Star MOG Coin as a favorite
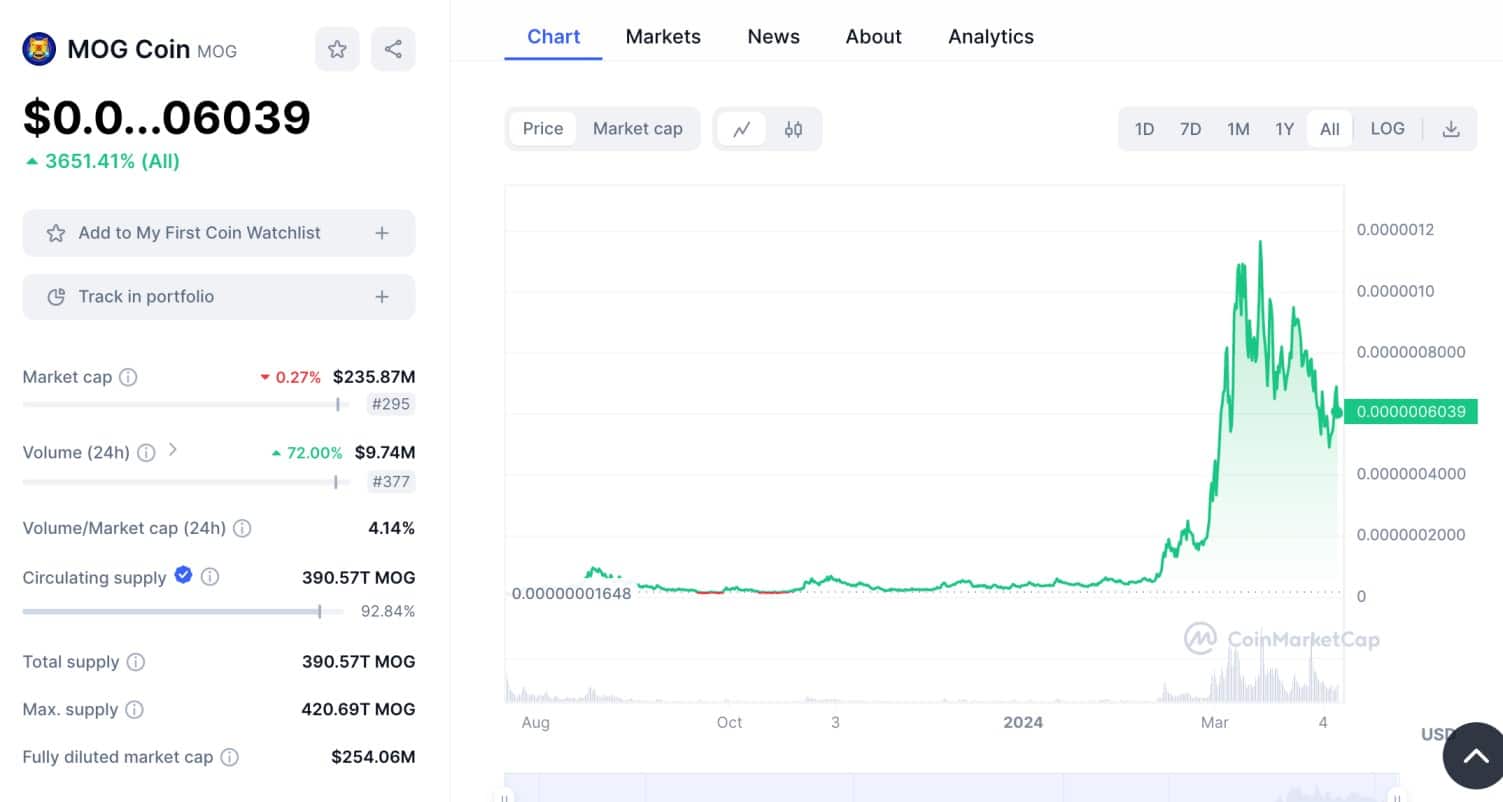The image size is (1503, 802). click(x=337, y=49)
